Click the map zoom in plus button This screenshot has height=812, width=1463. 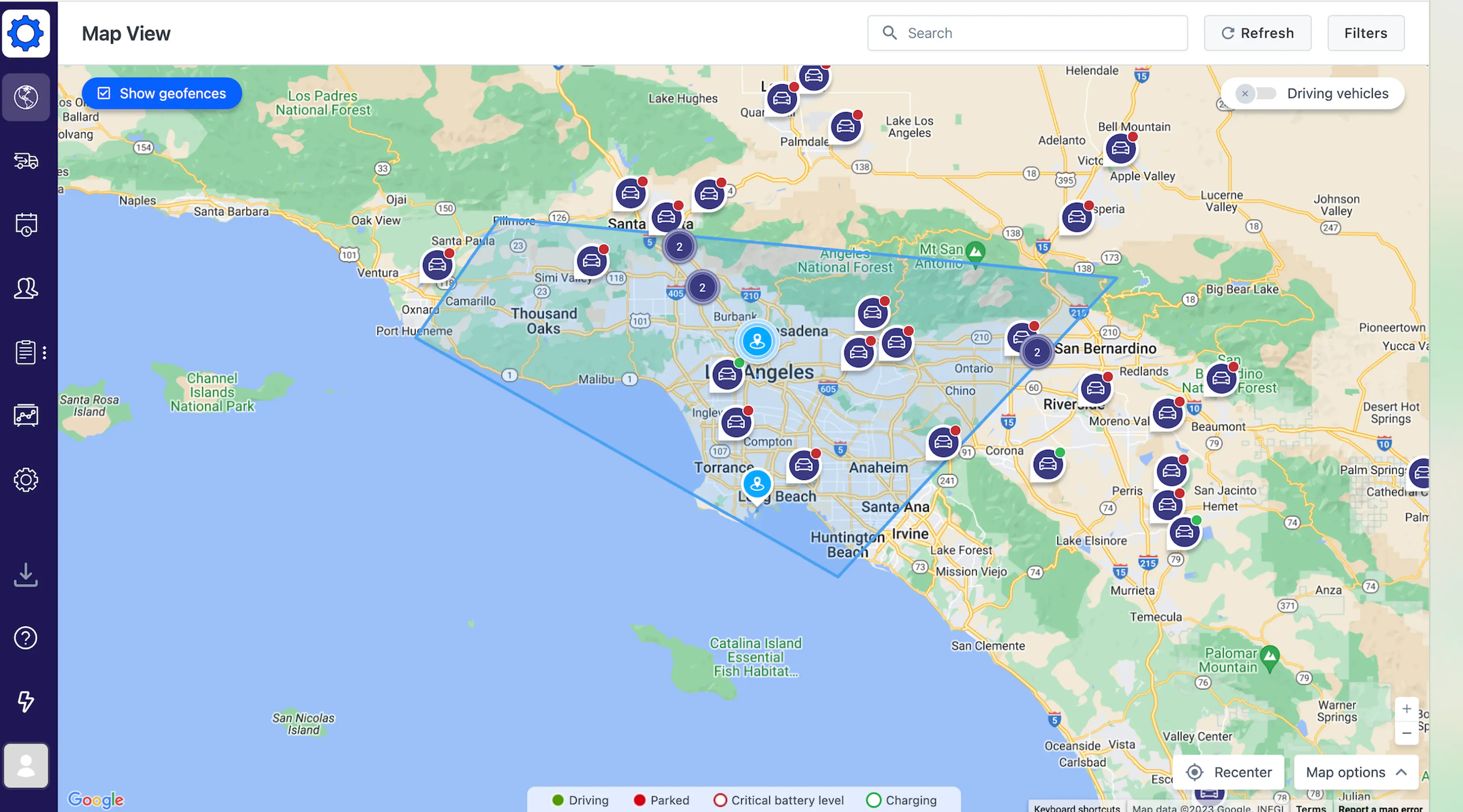pyautogui.click(x=1406, y=709)
